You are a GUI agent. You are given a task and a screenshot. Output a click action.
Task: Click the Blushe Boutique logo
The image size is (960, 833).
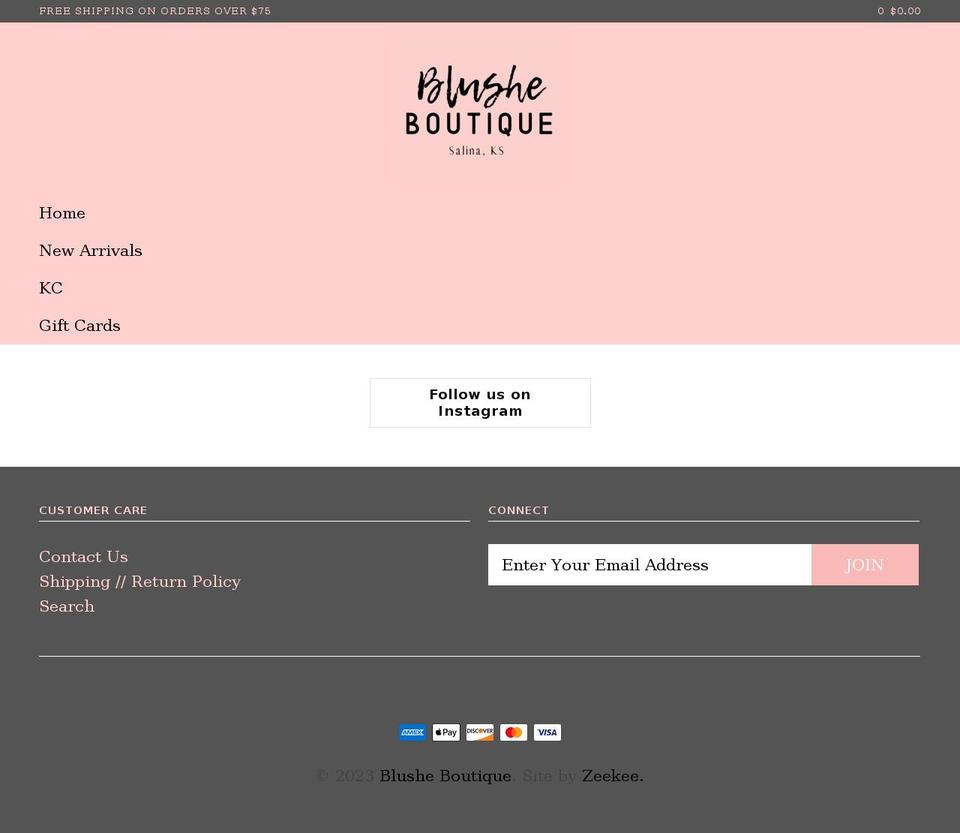(x=479, y=110)
